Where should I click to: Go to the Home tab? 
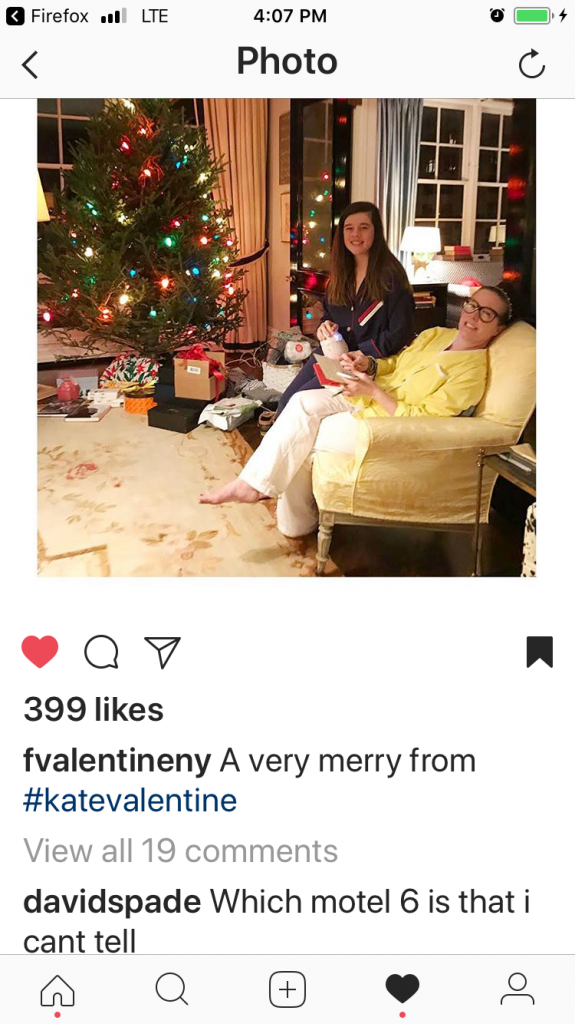tap(58, 990)
